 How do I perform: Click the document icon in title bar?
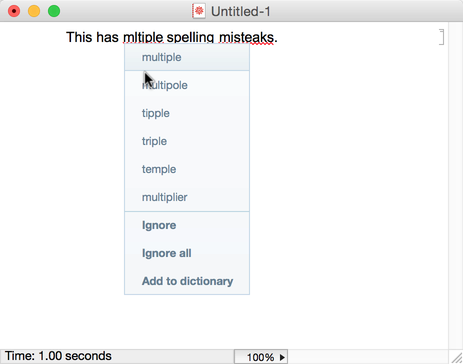(199, 11)
